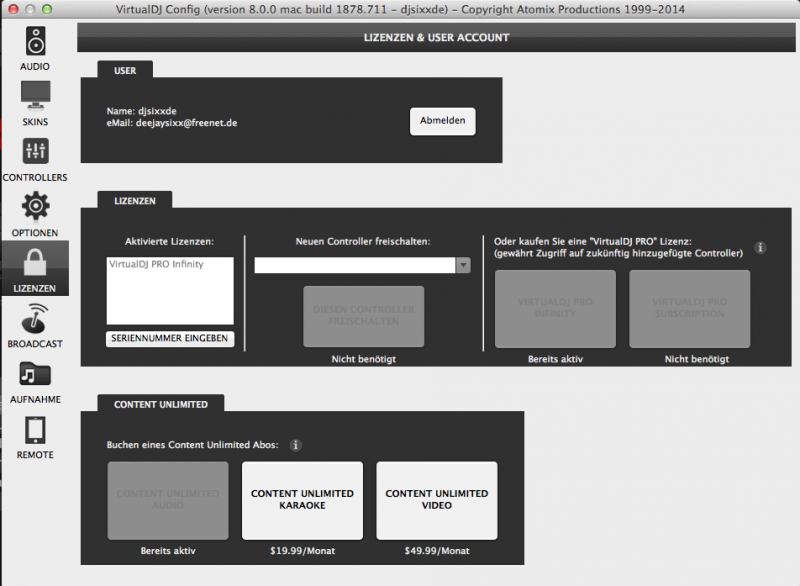The height and width of the screenshot is (586, 800).
Task: Click the AUDIO sidebar label
Action: (x=35, y=66)
